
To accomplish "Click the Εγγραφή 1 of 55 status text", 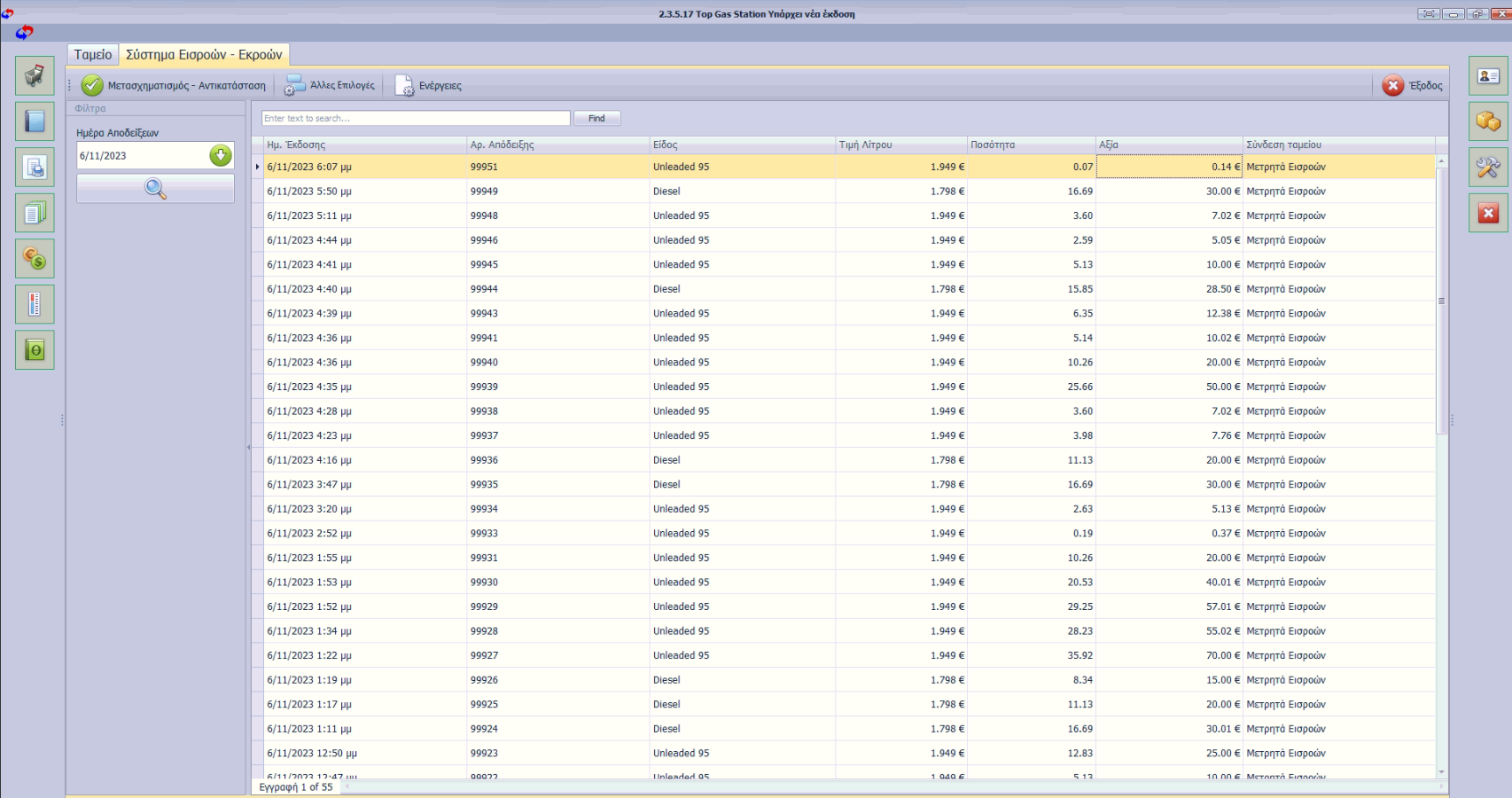I will 296,787.
